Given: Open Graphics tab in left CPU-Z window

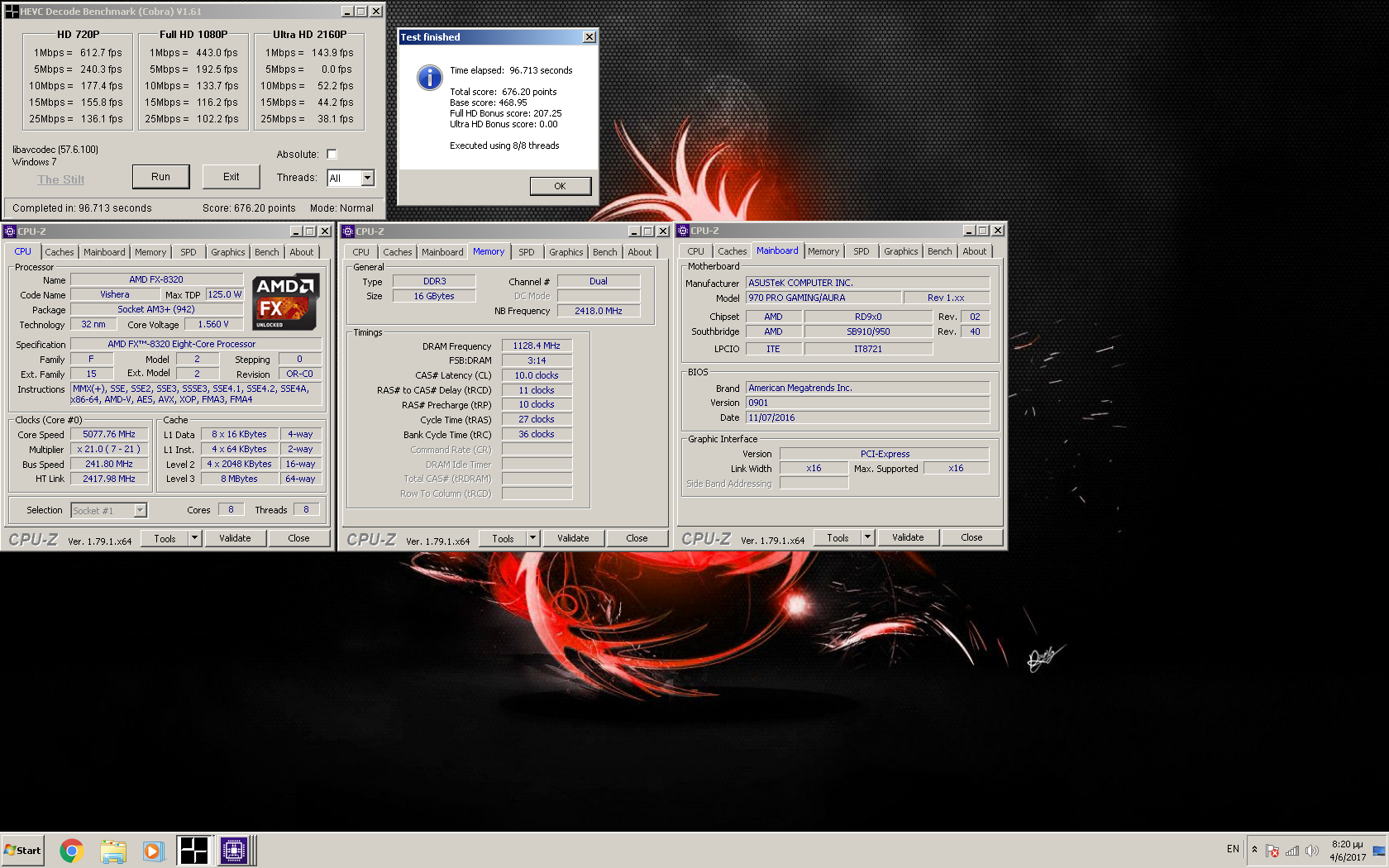Looking at the screenshot, I should [x=228, y=252].
